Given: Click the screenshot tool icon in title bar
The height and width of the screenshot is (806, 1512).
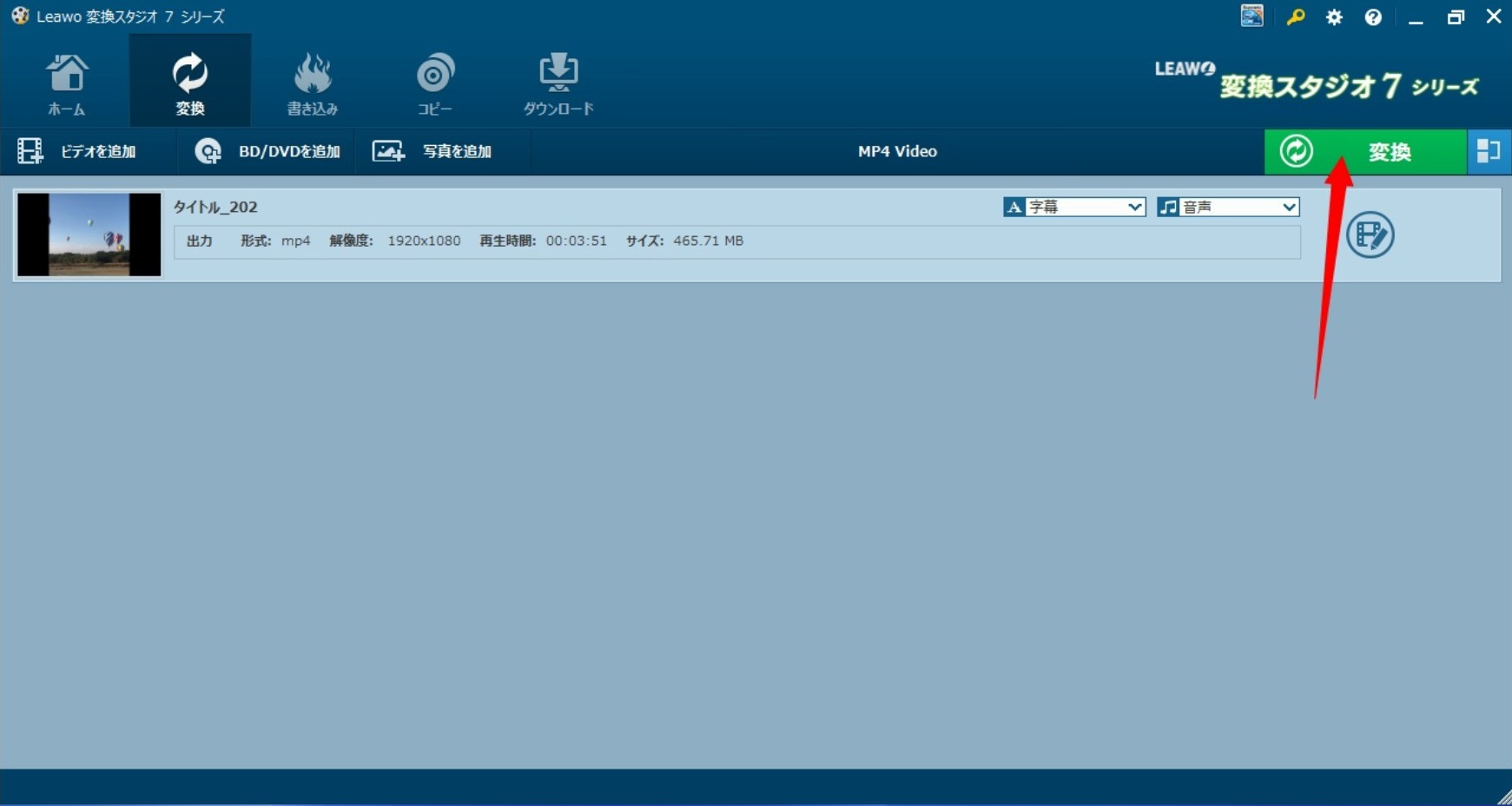Looking at the screenshot, I should 1251,17.
